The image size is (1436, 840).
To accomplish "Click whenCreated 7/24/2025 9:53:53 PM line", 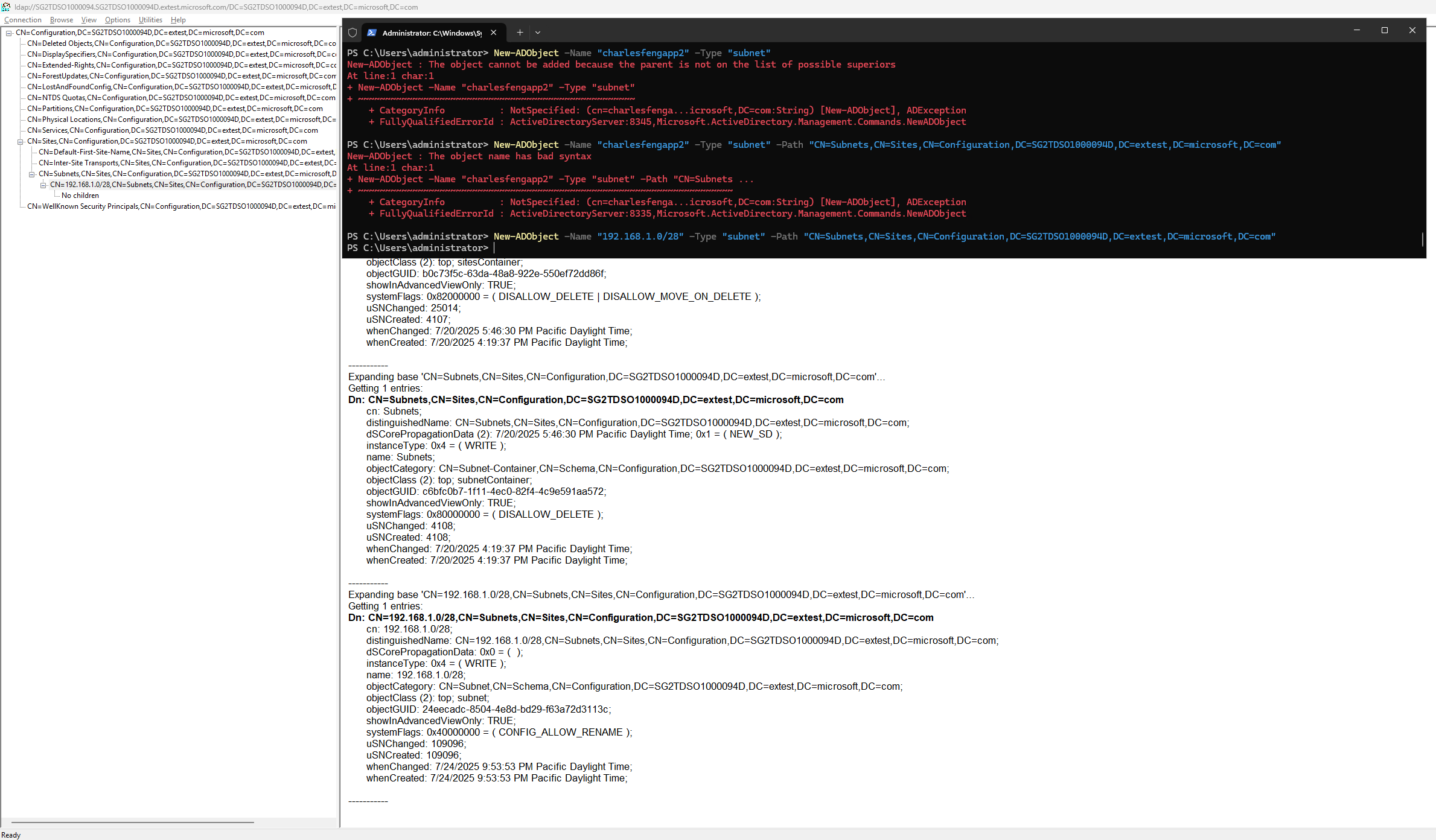I will [x=497, y=778].
